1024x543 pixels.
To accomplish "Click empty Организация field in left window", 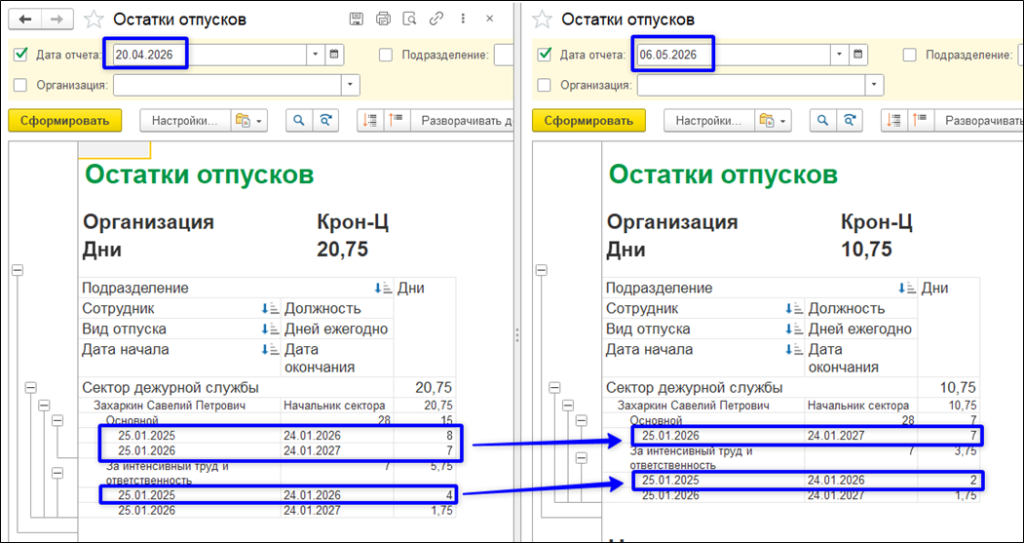I will (227, 85).
